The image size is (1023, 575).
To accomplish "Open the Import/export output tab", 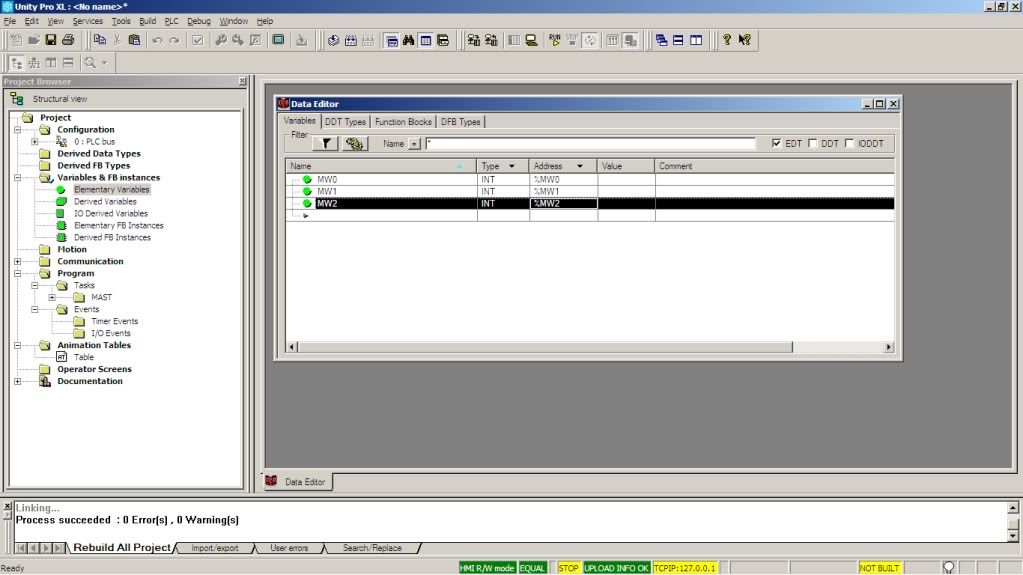I will (215, 548).
